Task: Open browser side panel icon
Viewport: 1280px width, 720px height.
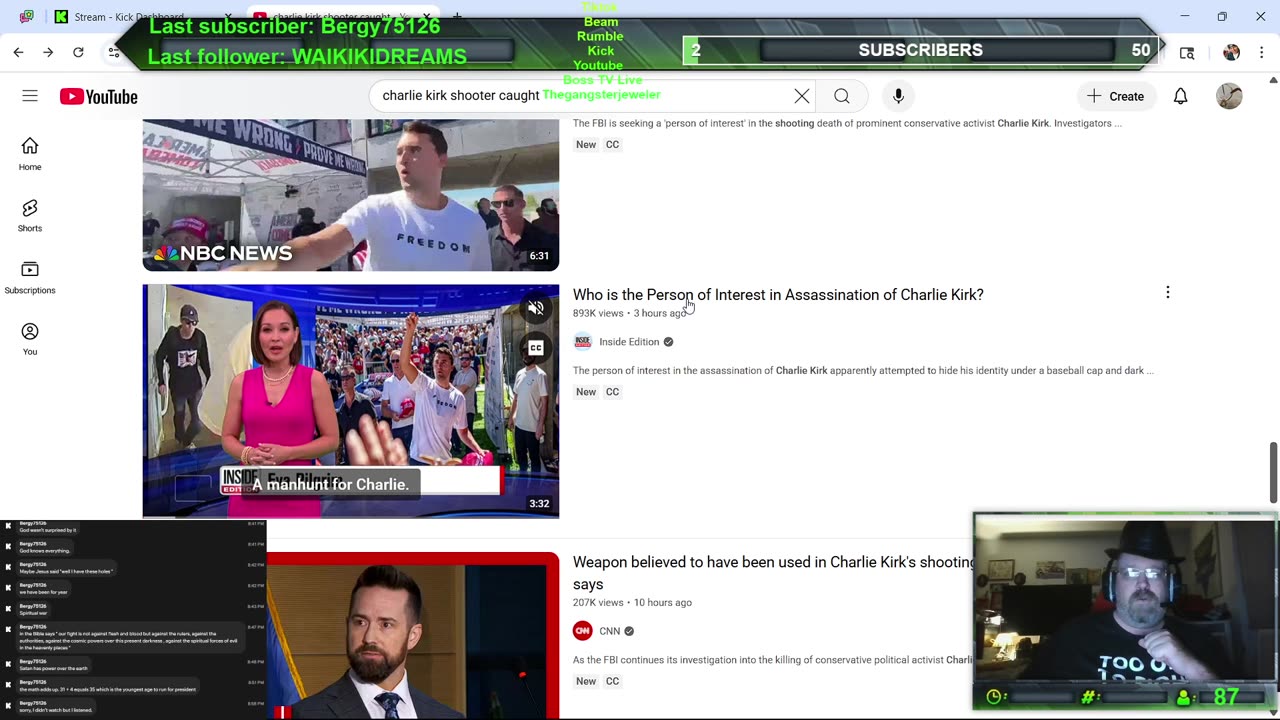Action: point(1187,52)
